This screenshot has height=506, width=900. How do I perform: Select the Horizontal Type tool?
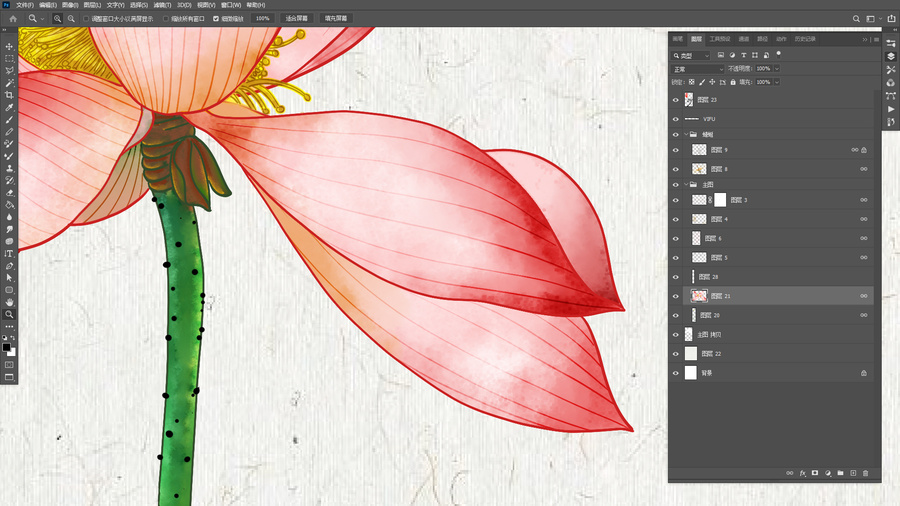pyautogui.click(x=9, y=254)
